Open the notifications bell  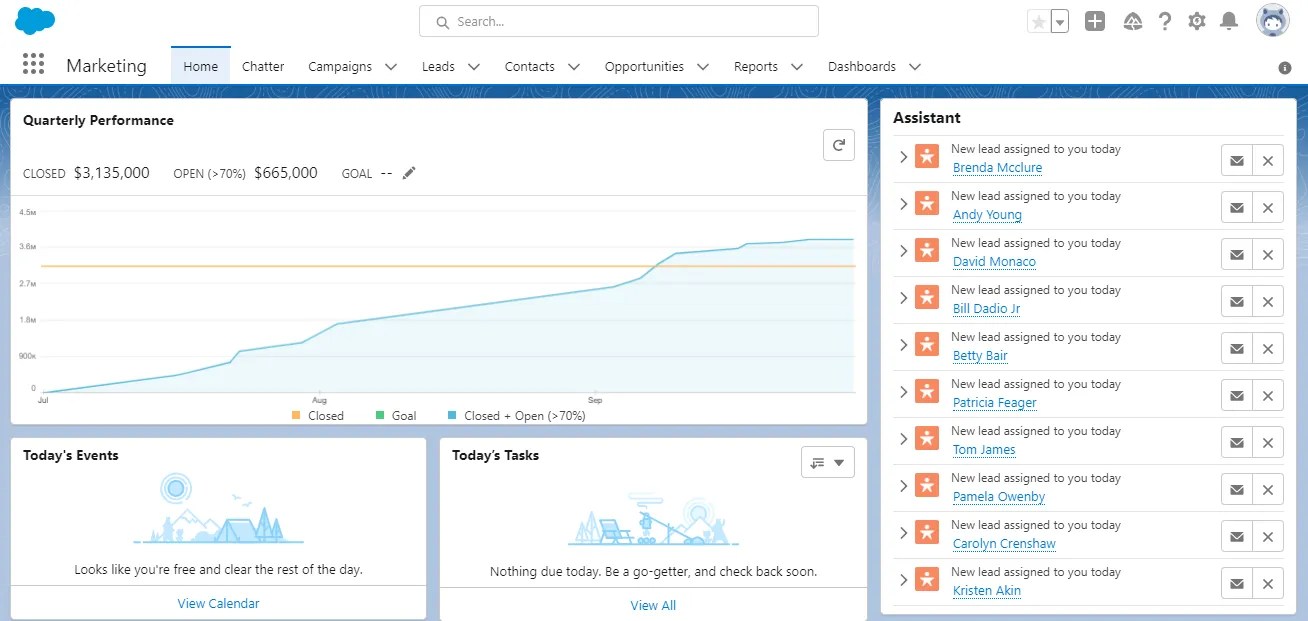coord(1228,20)
